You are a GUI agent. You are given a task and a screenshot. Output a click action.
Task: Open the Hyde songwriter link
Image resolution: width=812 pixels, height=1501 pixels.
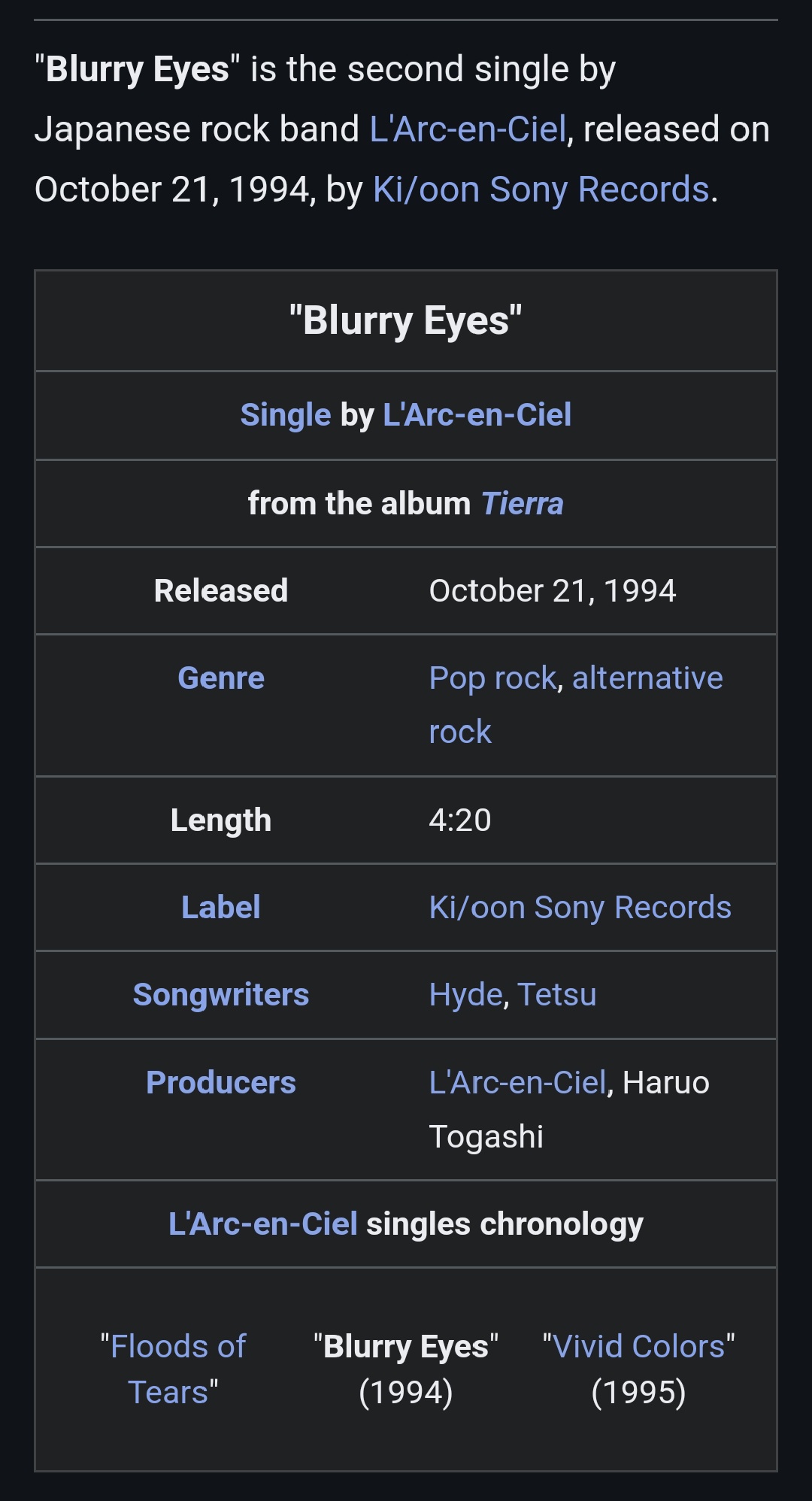click(x=465, y=995)
